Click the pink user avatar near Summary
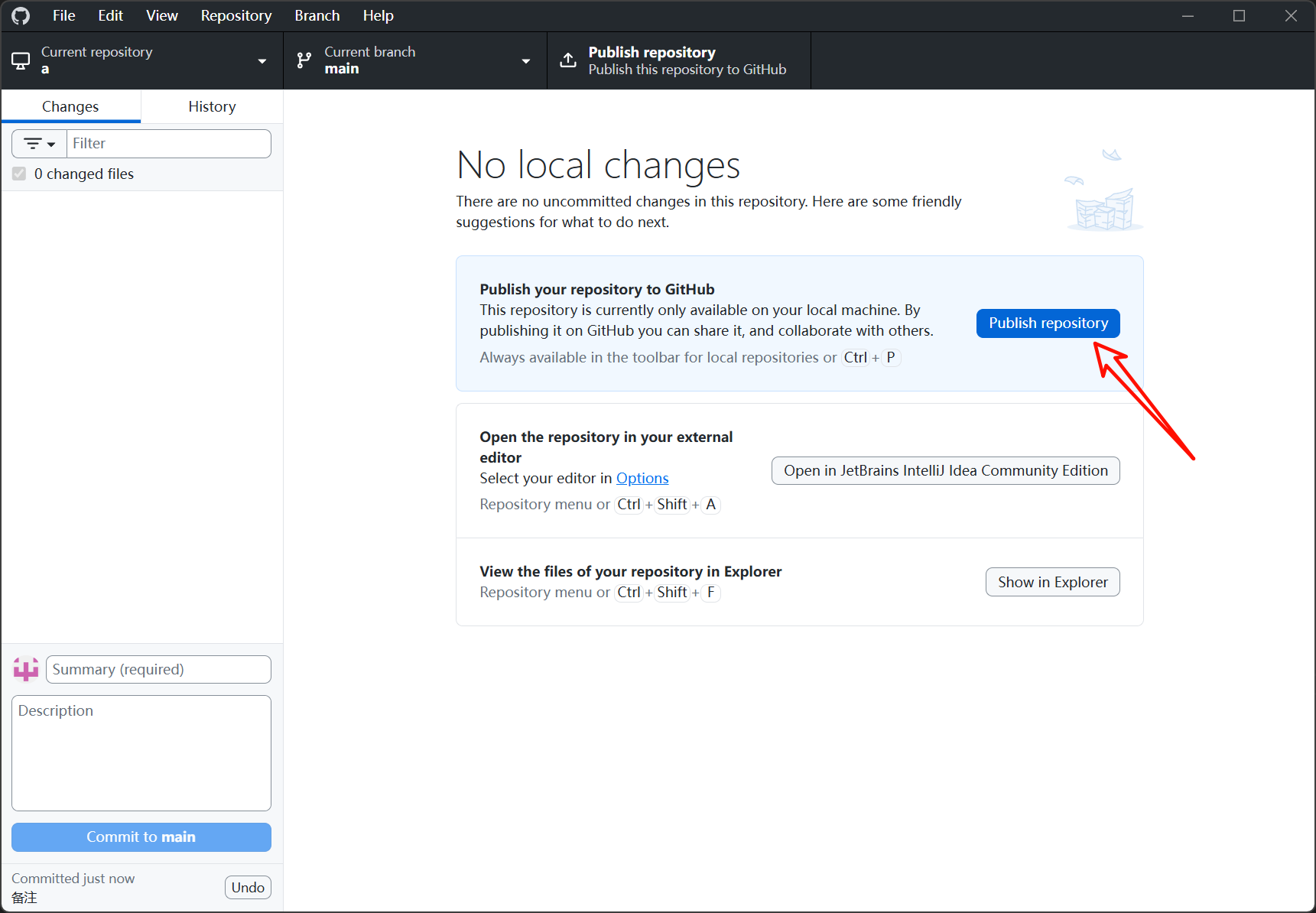Viewport: 1316px width, 913px height. click(26, 670)
